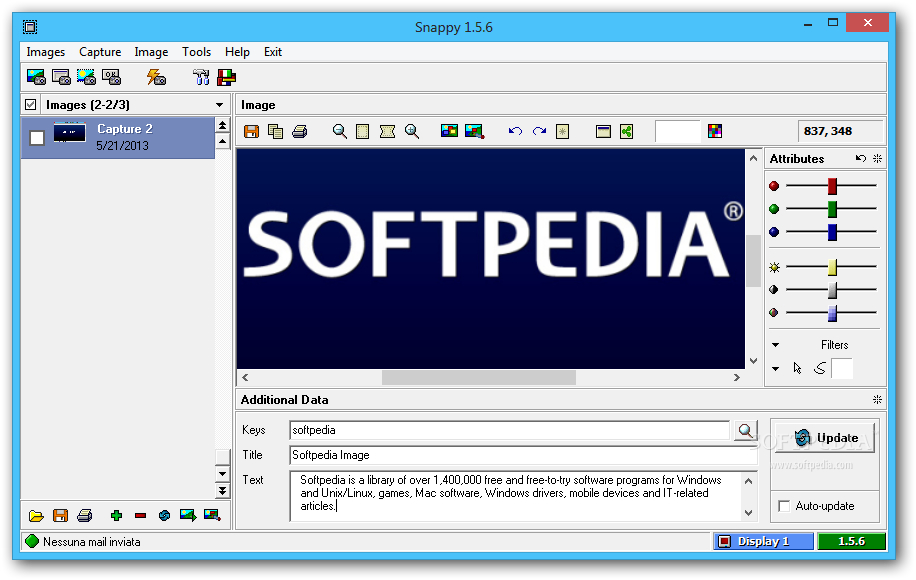Click the green share icon
The width and height of the screenshot is (916, 580).
pos(627,131)
